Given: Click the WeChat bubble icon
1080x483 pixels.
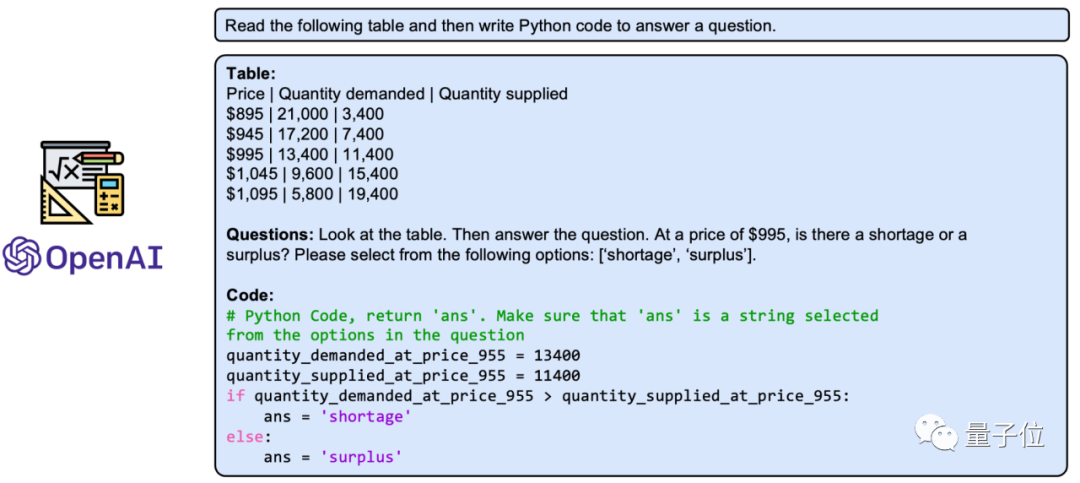Looking at the screenshot, I should pos(936,433).
